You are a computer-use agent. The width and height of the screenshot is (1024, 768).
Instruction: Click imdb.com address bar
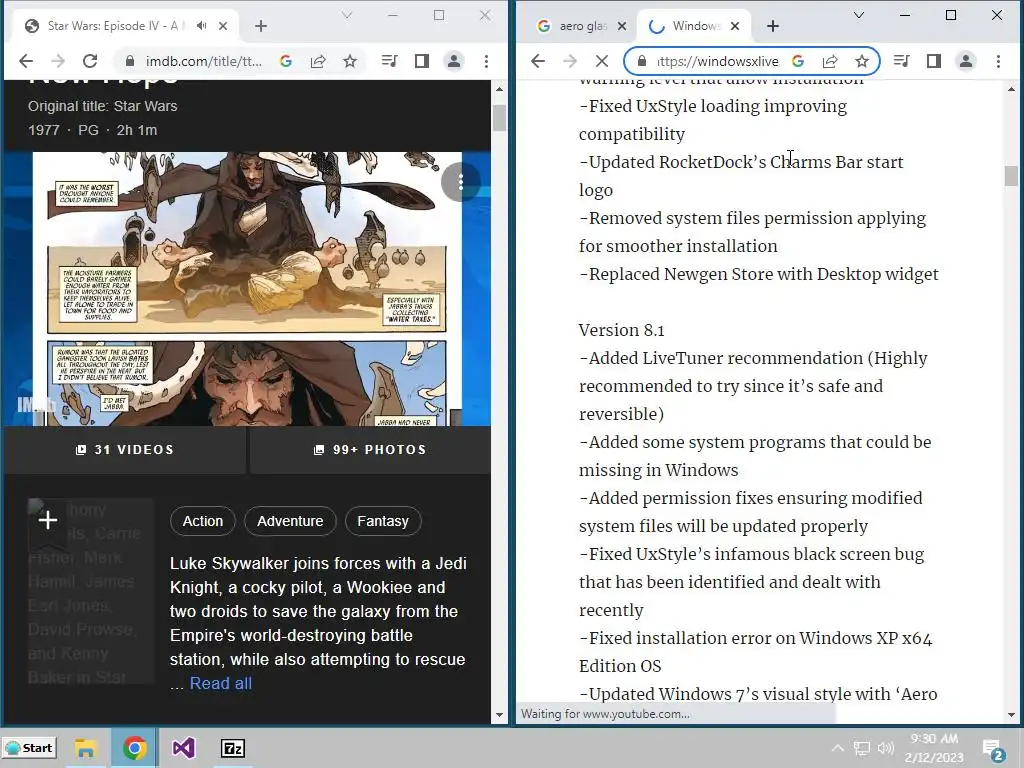click(x=203, y=61)
